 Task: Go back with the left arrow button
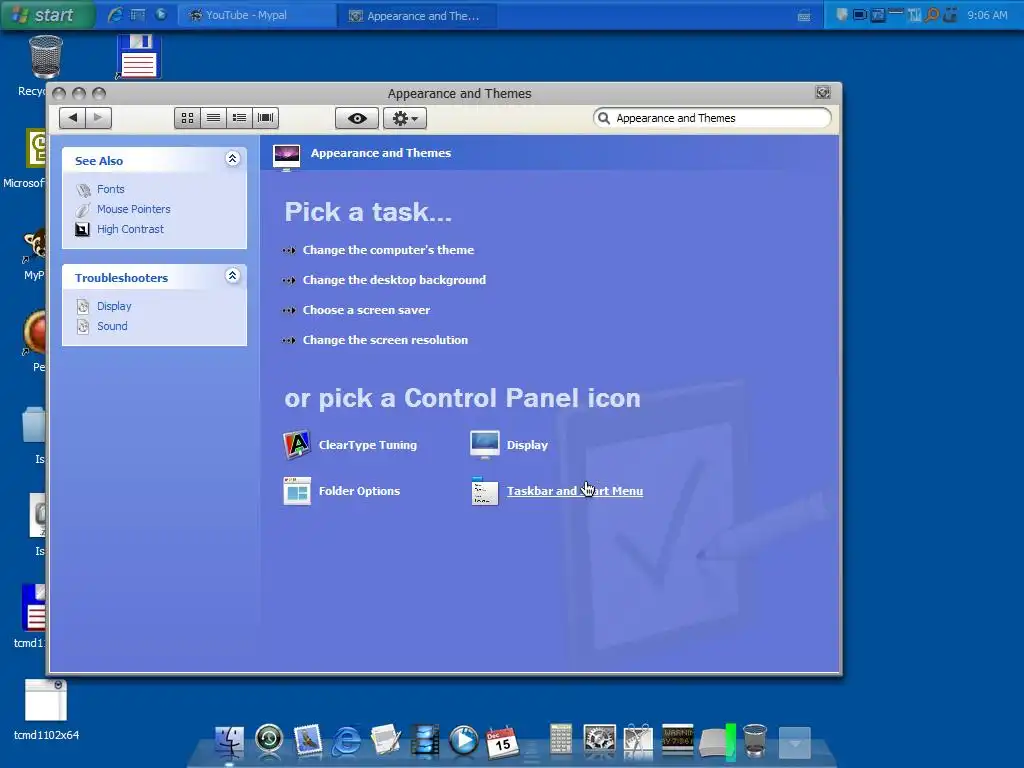[x=72, y=118]
